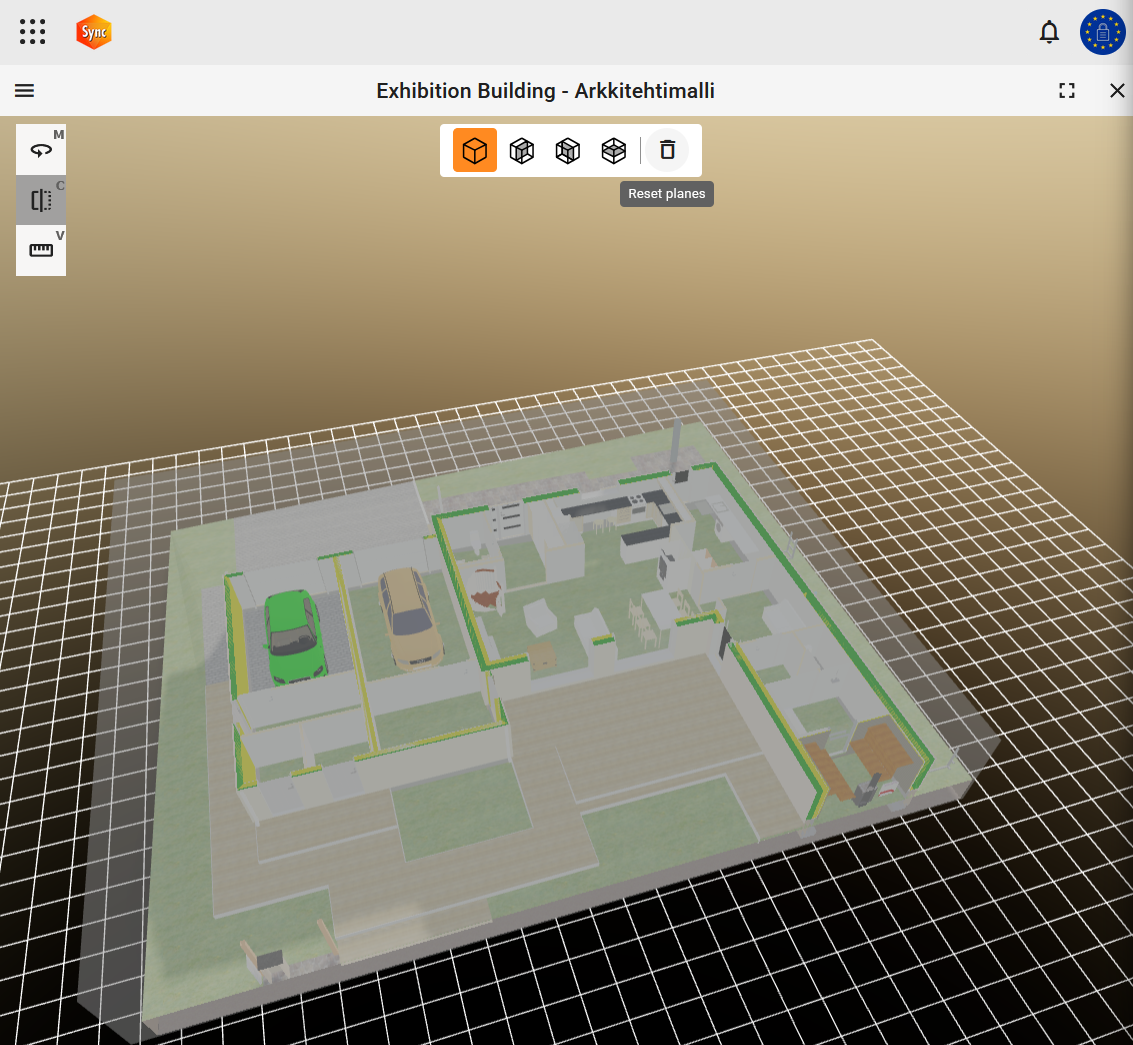
Task: Select the tan car in the model
Action: [x=410, y=618]
